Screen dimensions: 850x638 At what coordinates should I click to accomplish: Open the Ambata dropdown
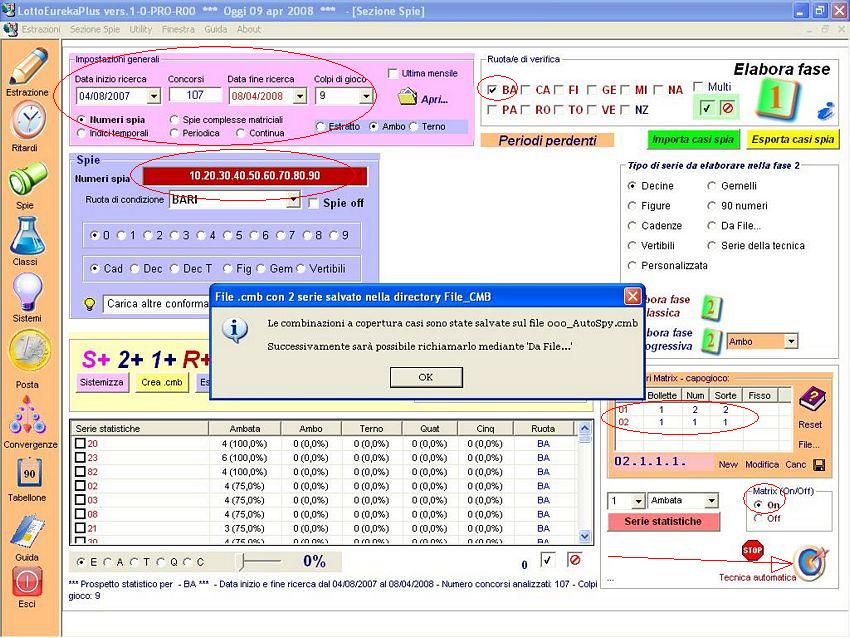tap(712, 501)
